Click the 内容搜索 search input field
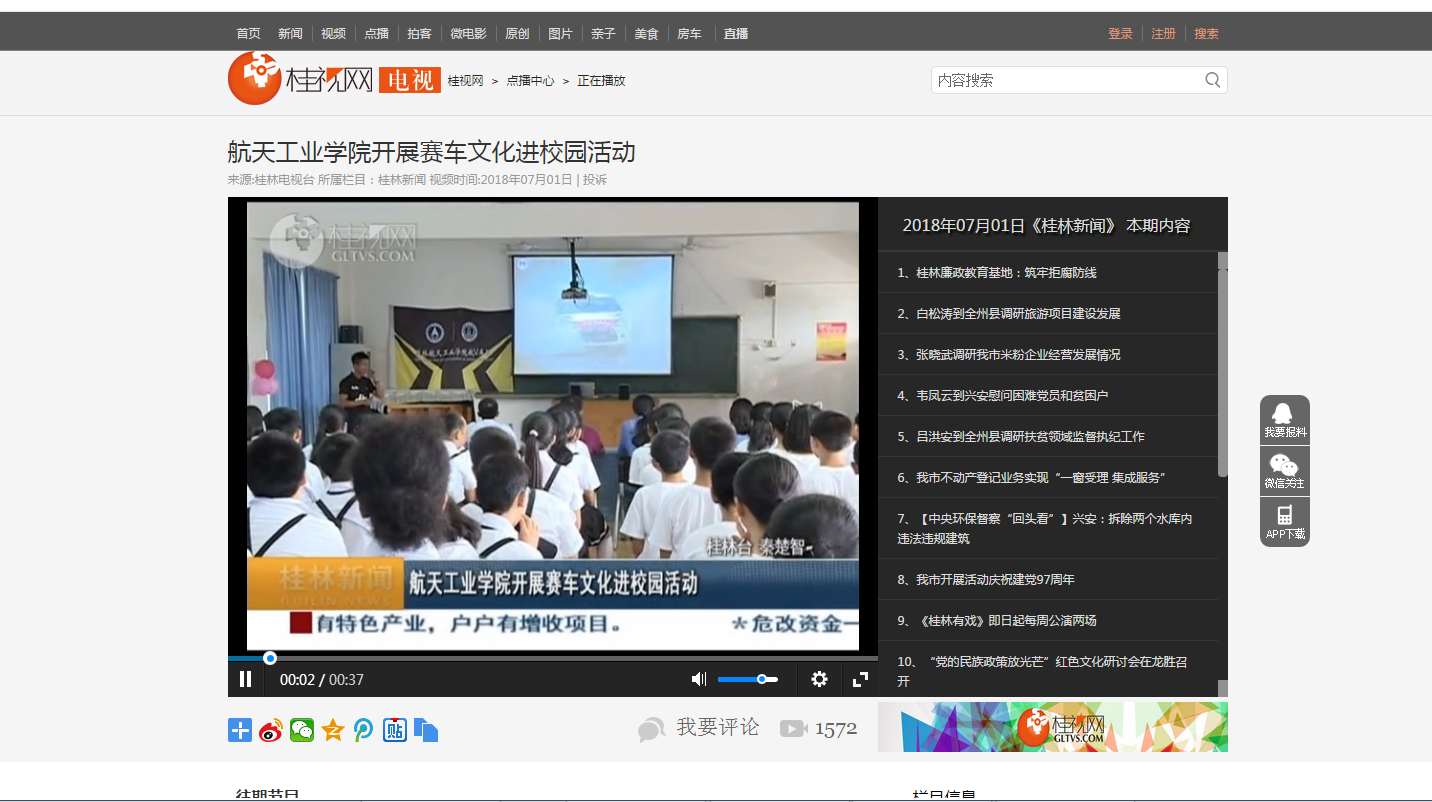The height and width of the screenshot is (802, 1432). point(1065,80)
